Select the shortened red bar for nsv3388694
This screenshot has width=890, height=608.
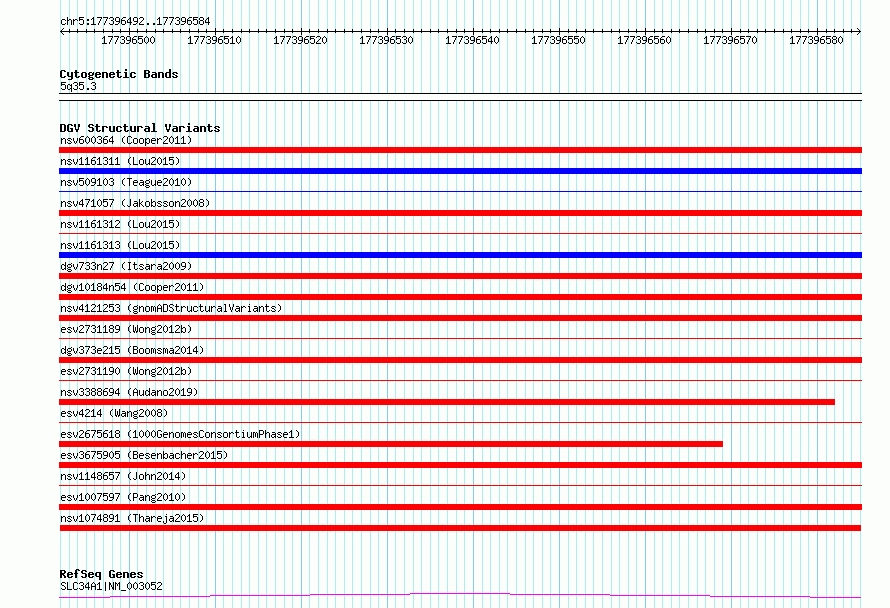tap(447, 402)
